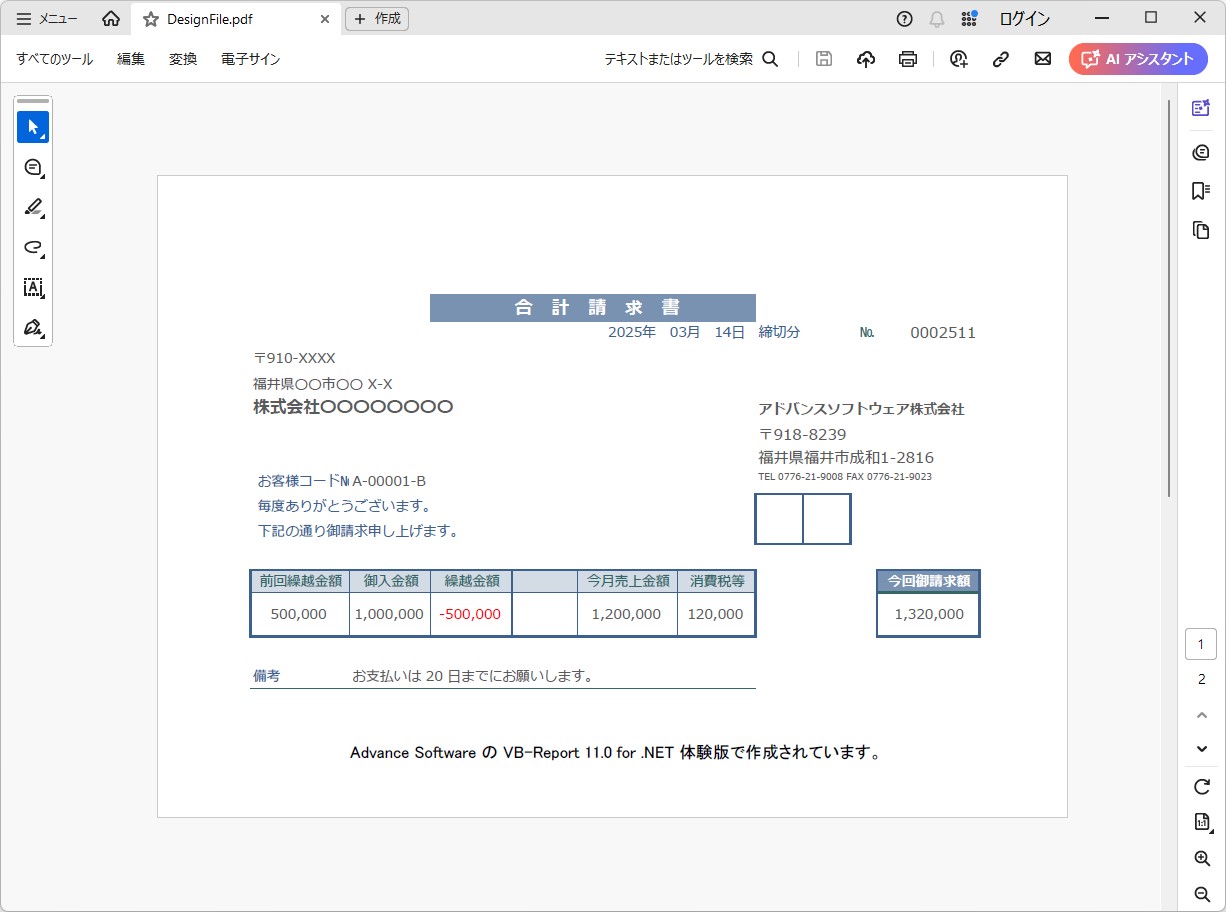Click the ログイン button

pos(1025,19)
